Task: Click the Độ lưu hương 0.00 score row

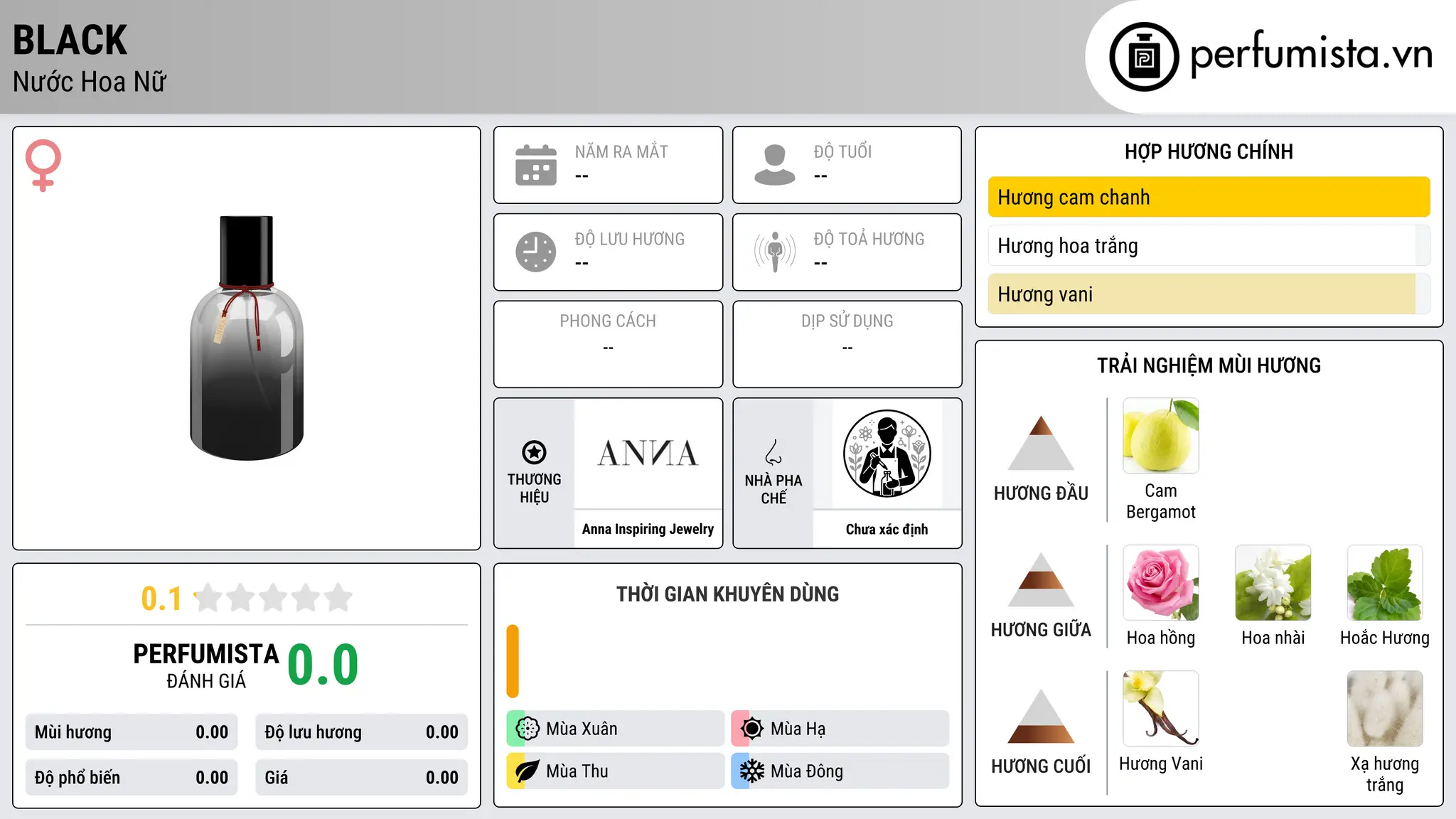Action: pos(361,732)
